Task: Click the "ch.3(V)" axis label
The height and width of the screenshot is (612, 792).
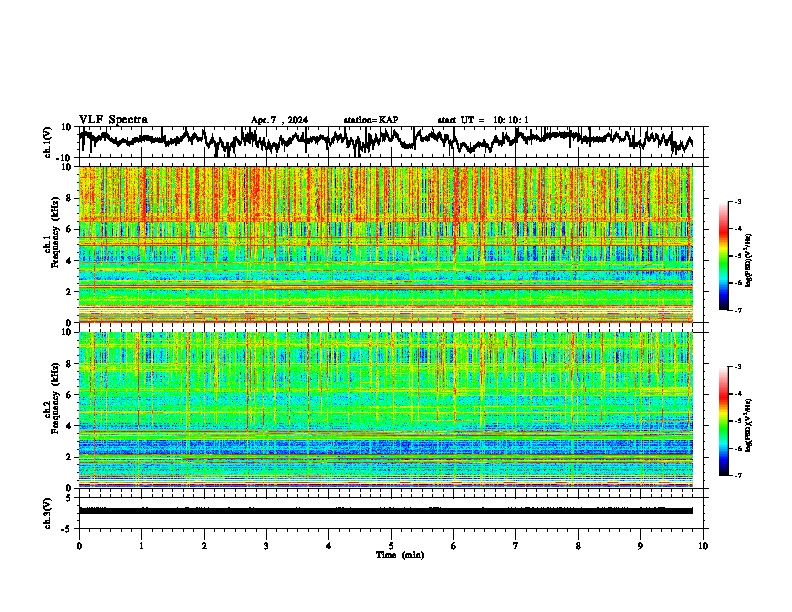Action: click(48, 513)
